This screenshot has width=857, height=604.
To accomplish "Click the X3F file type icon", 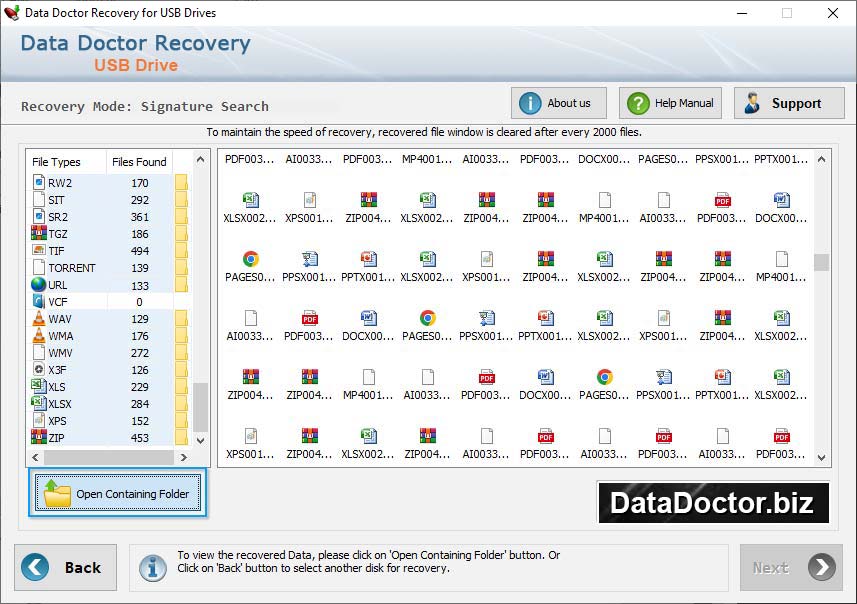I will pos(39,370).
